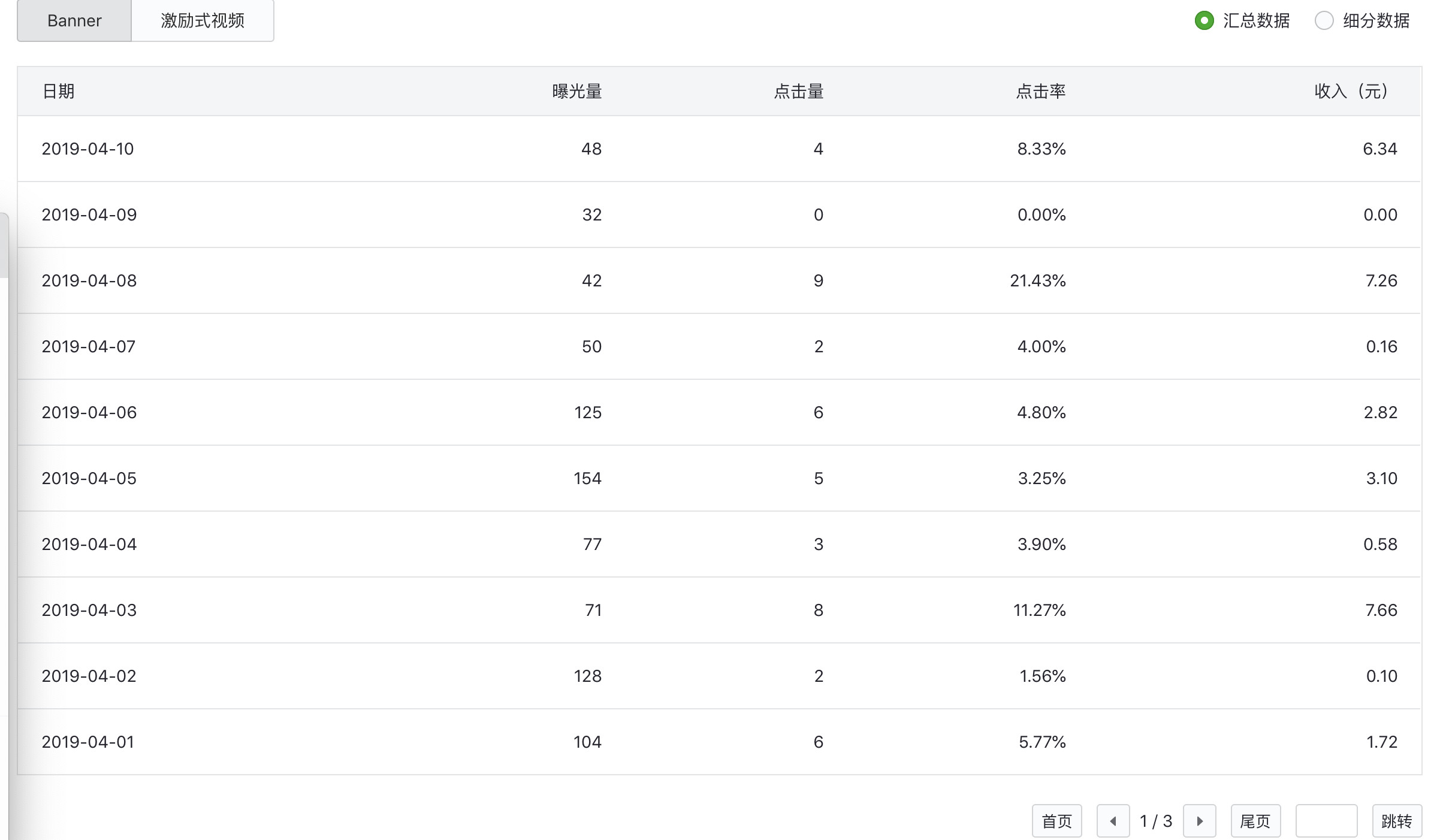Click 点击率 column header
Screen dimensions: 1437x840
[x=1041, y=91]
